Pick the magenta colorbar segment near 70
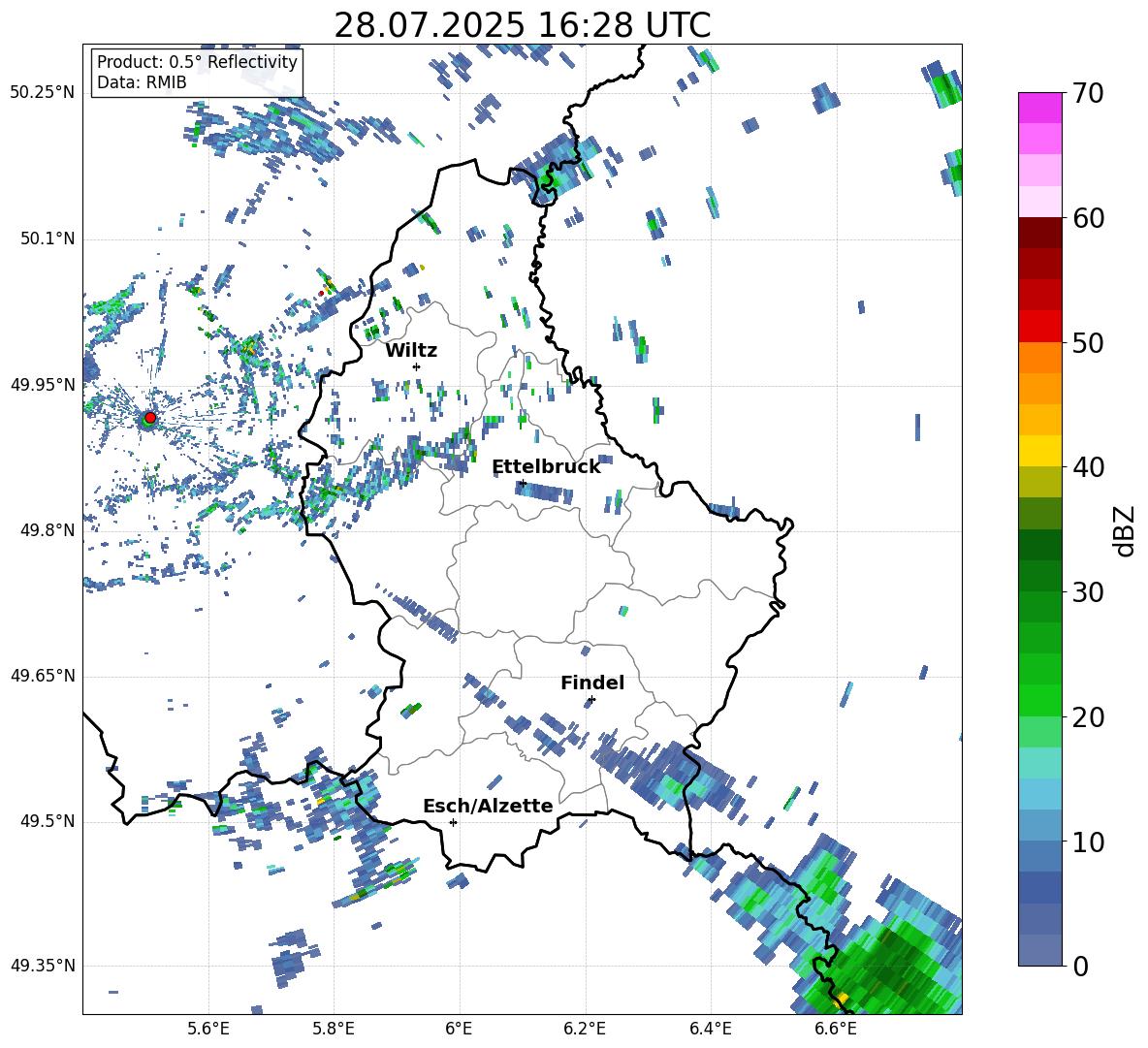Viewport: 1148px width, 1048px height. (1039, 108)
